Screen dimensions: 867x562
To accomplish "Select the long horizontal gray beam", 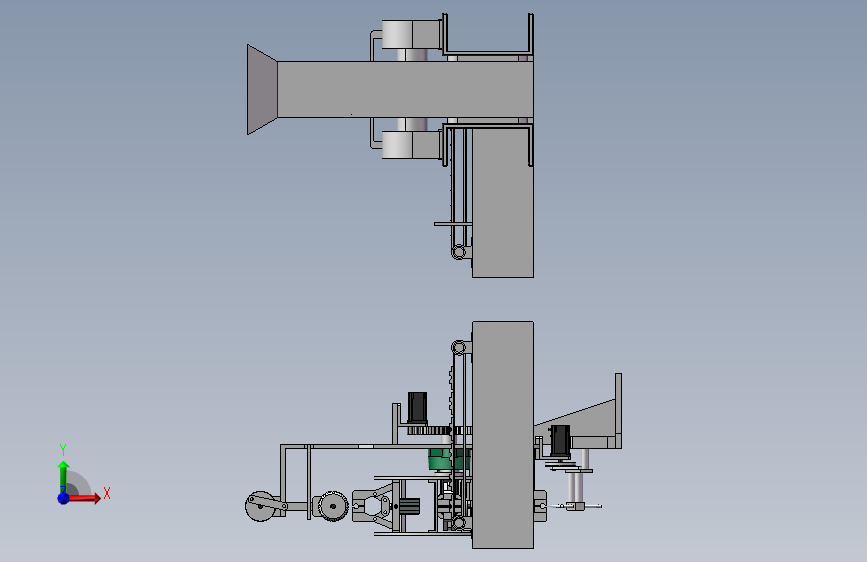I will pos(405,90).
